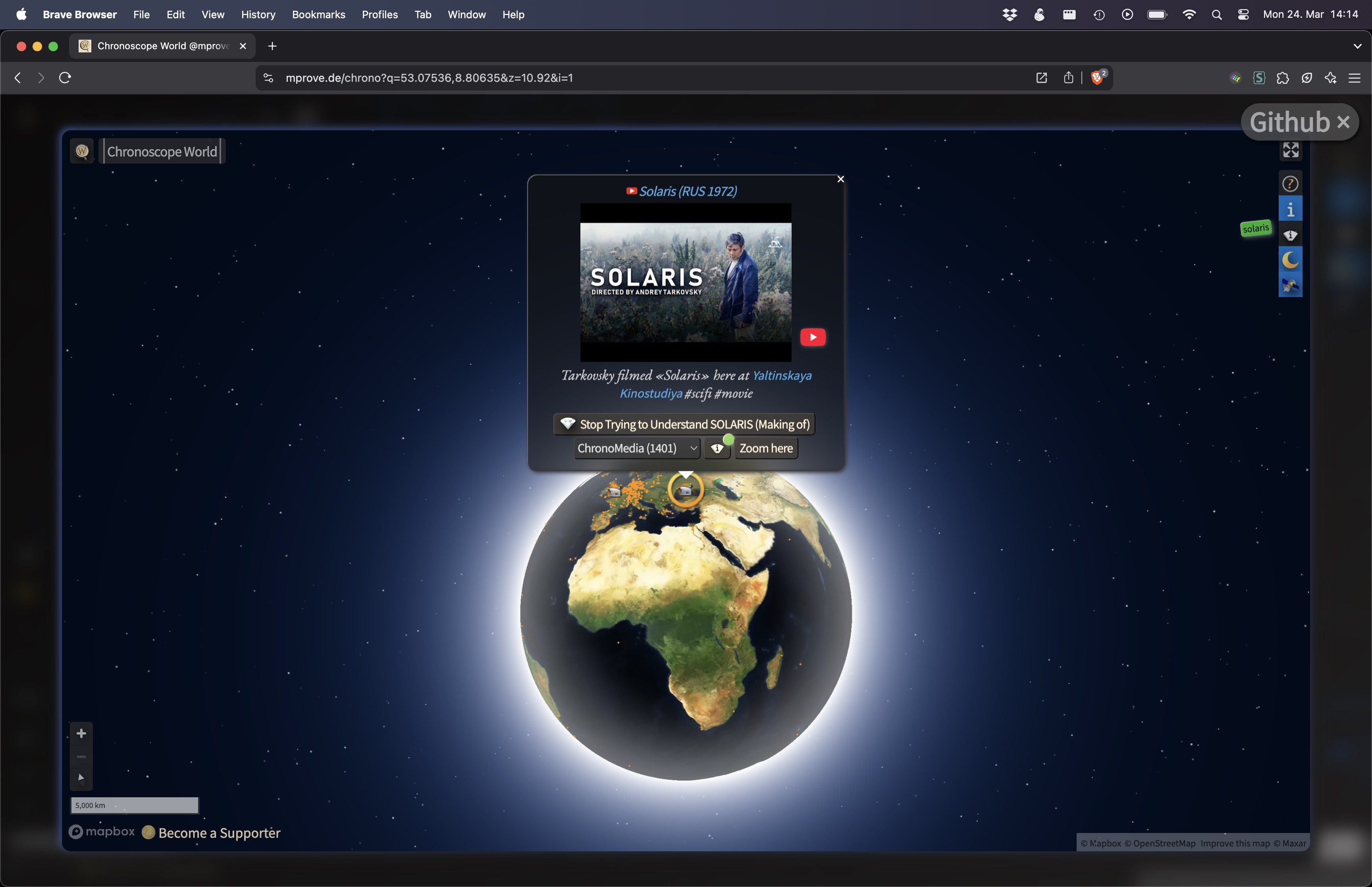Click Become a Supporter link
The width and height of the screenshot is (1372, 887).
point(219,833)
